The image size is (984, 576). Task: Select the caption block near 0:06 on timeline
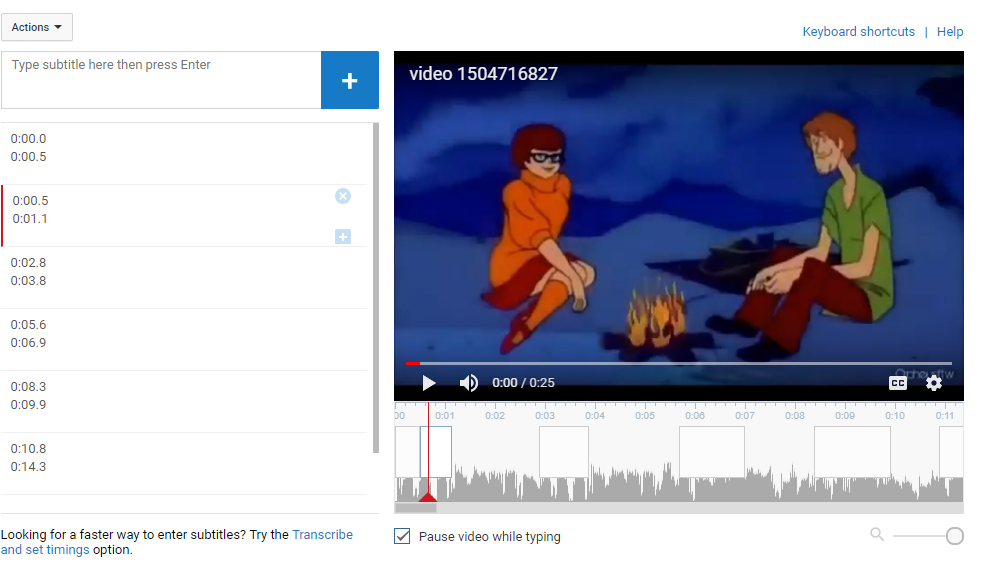(712, 452)
